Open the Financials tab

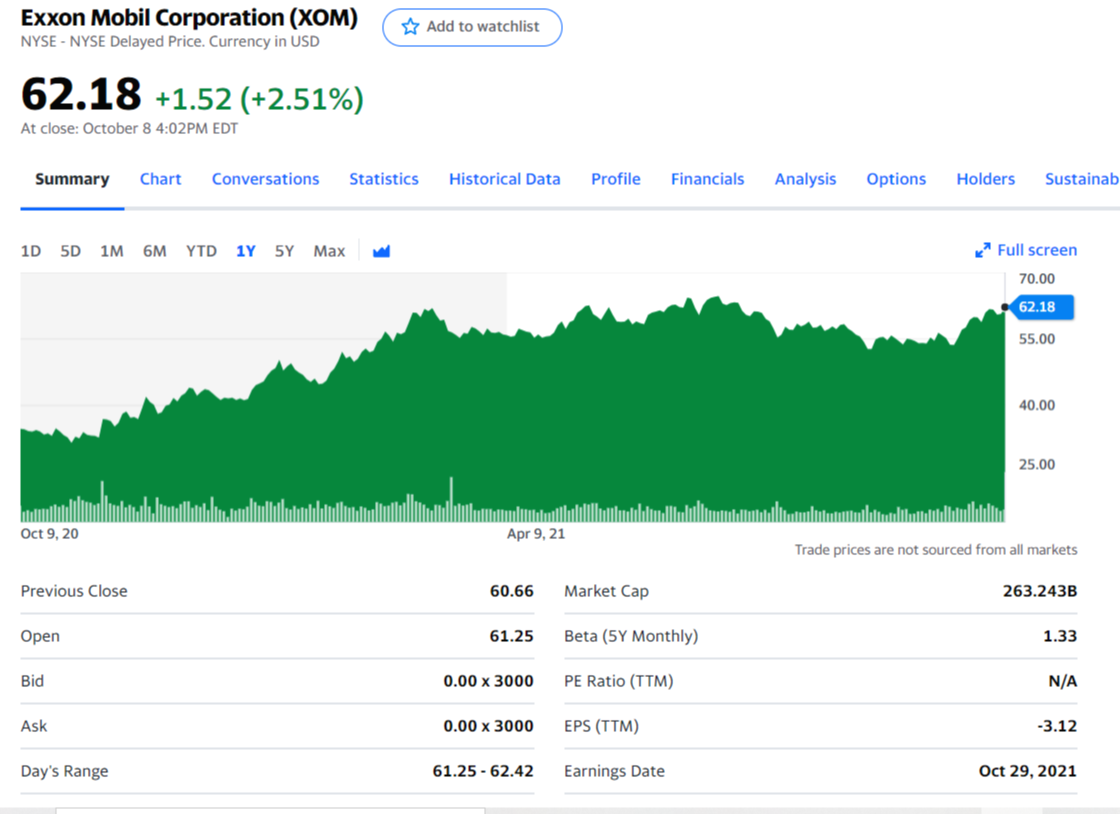707,179
